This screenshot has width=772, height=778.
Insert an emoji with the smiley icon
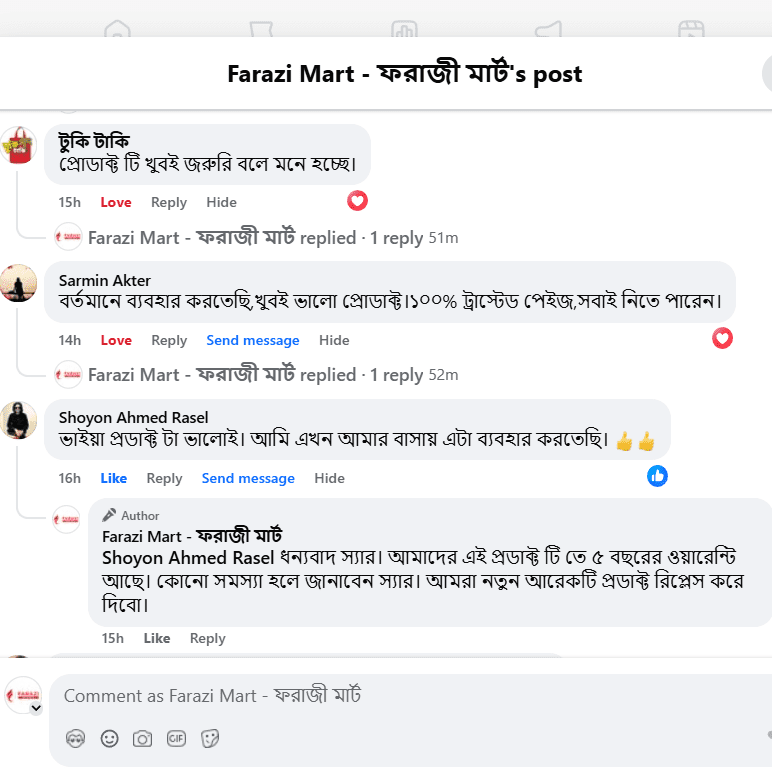(x=109, y=738)
